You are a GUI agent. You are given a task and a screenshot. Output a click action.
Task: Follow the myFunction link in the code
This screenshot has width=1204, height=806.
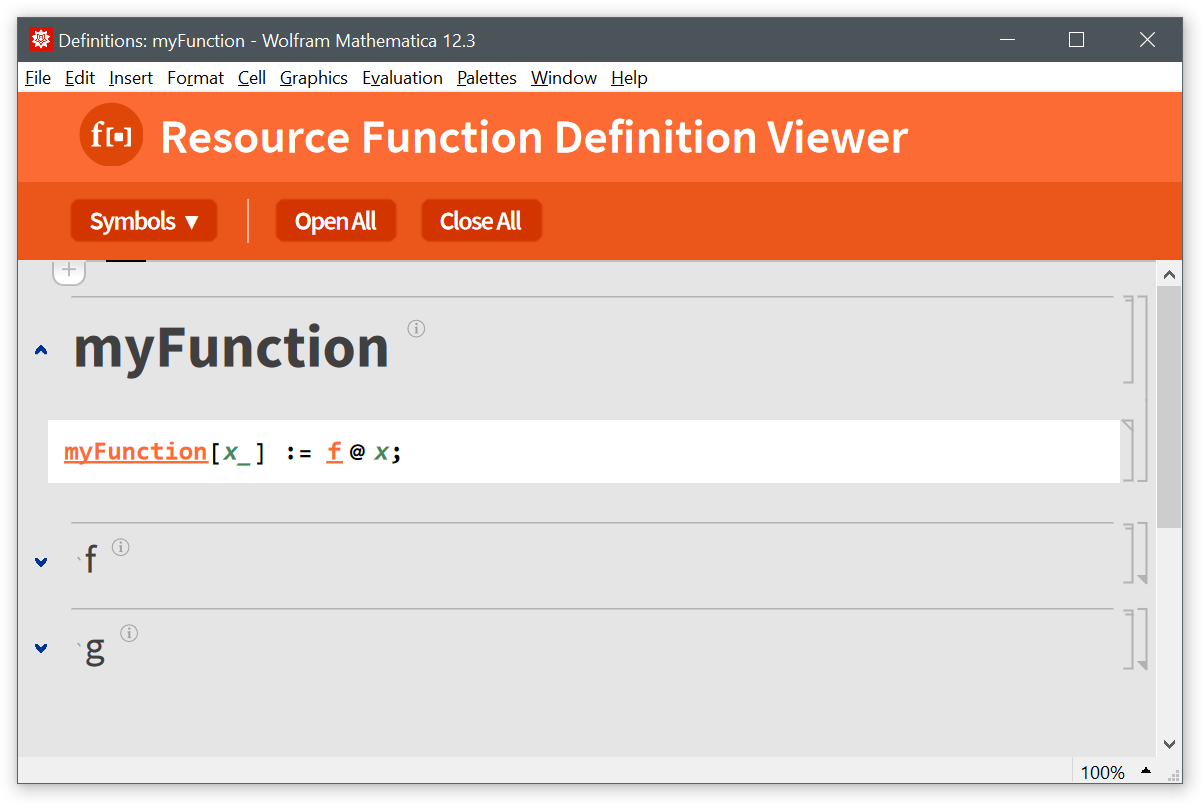[x=135, y=452]
